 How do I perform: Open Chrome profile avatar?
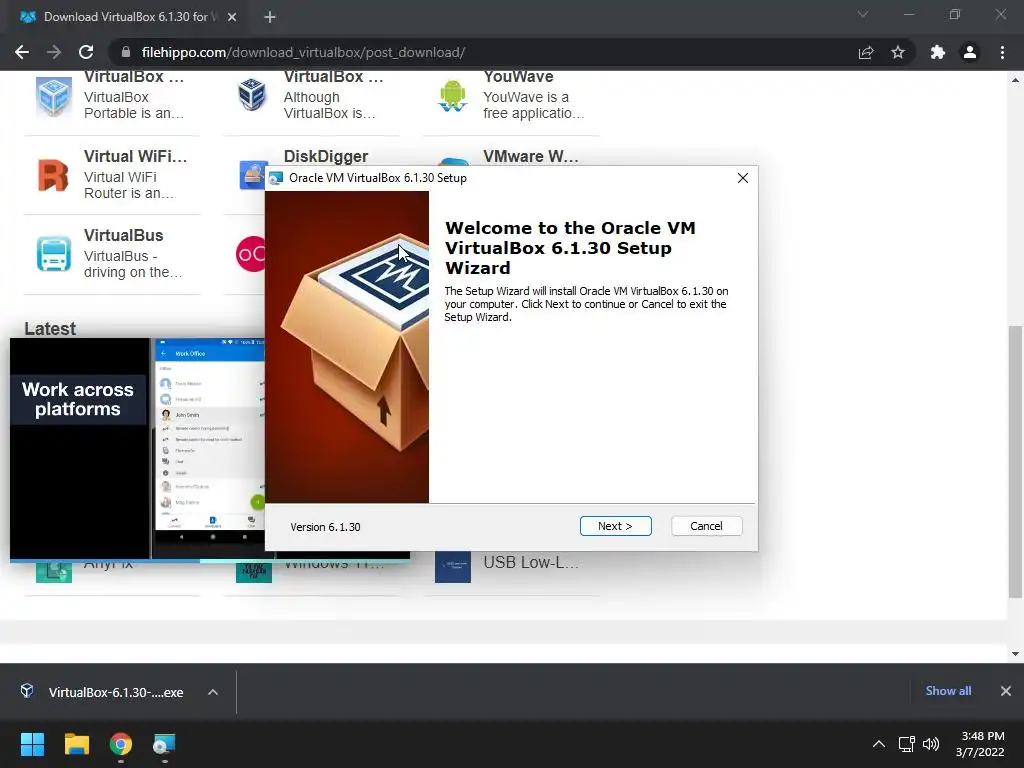(970, 52)
